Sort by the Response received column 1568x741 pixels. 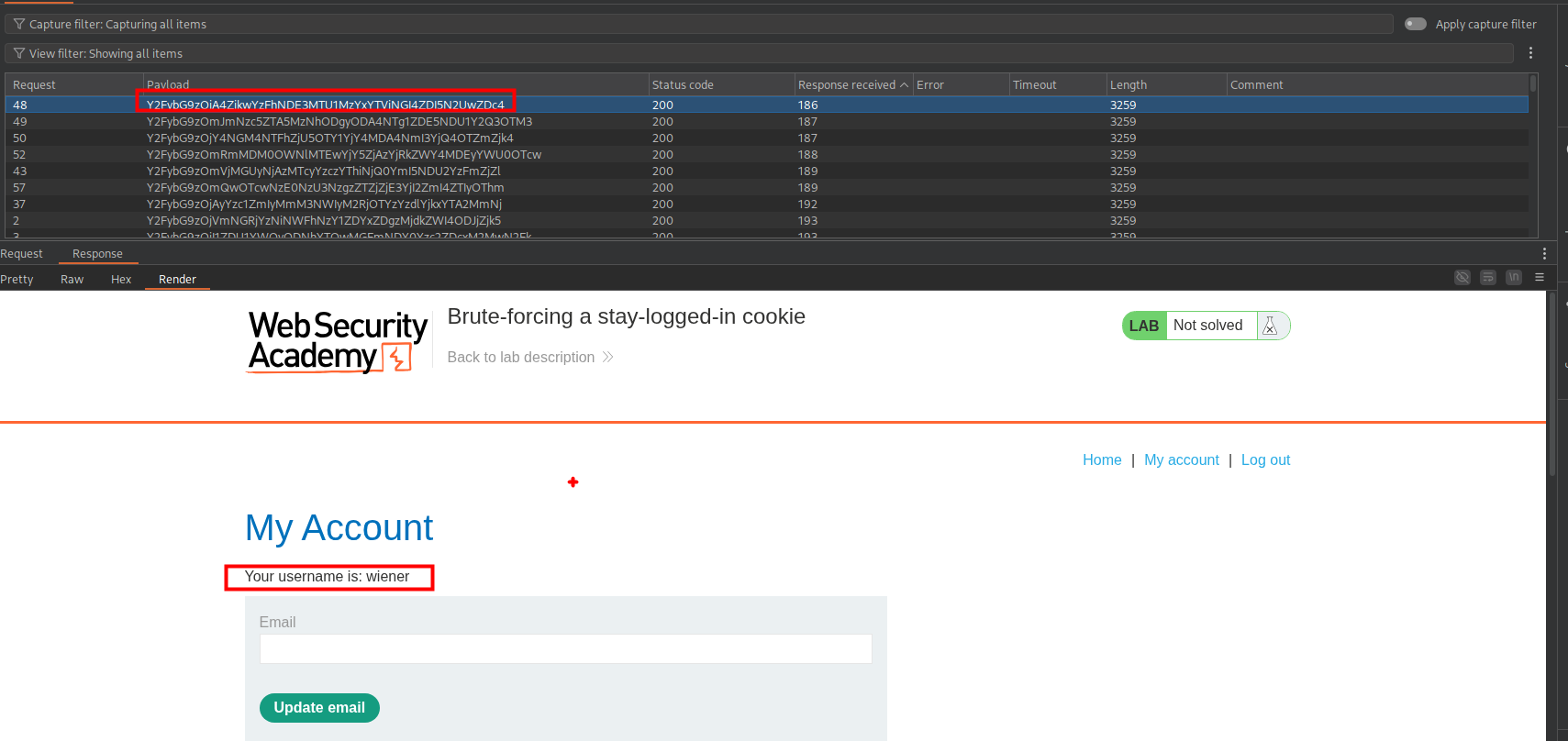(847, 84)
